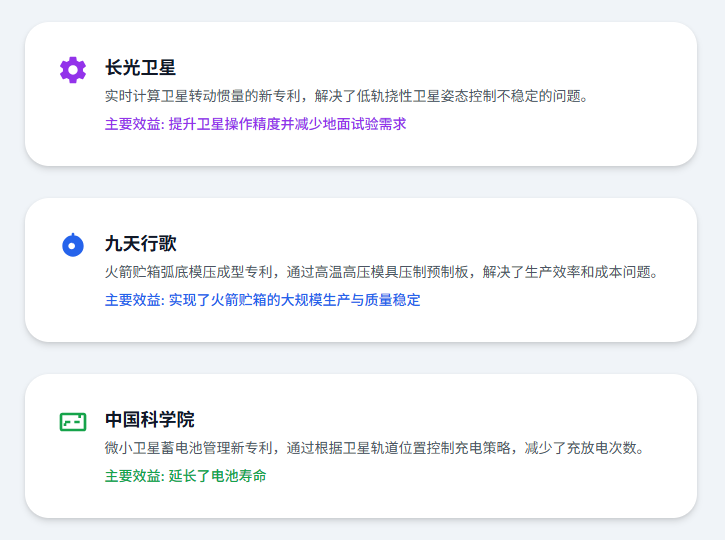This screenshot has height=540, width=725.
Task: Click the purple gear icon beside 长光卫星
Action: 73,69
